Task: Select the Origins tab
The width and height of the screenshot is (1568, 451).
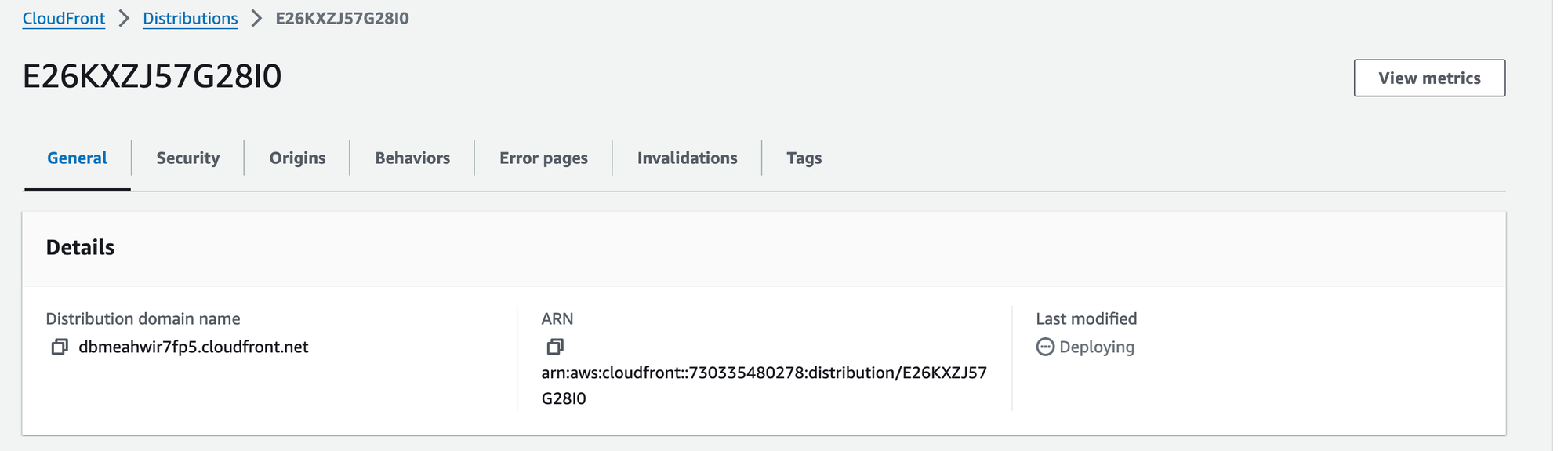Action: (x=297, y=158)
